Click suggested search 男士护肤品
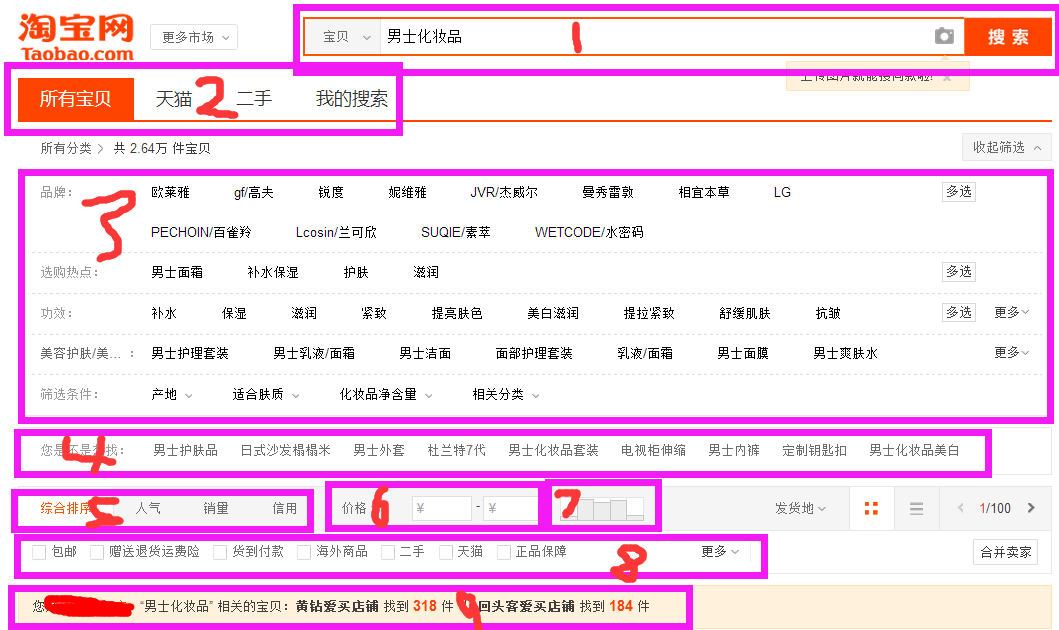 186,450
